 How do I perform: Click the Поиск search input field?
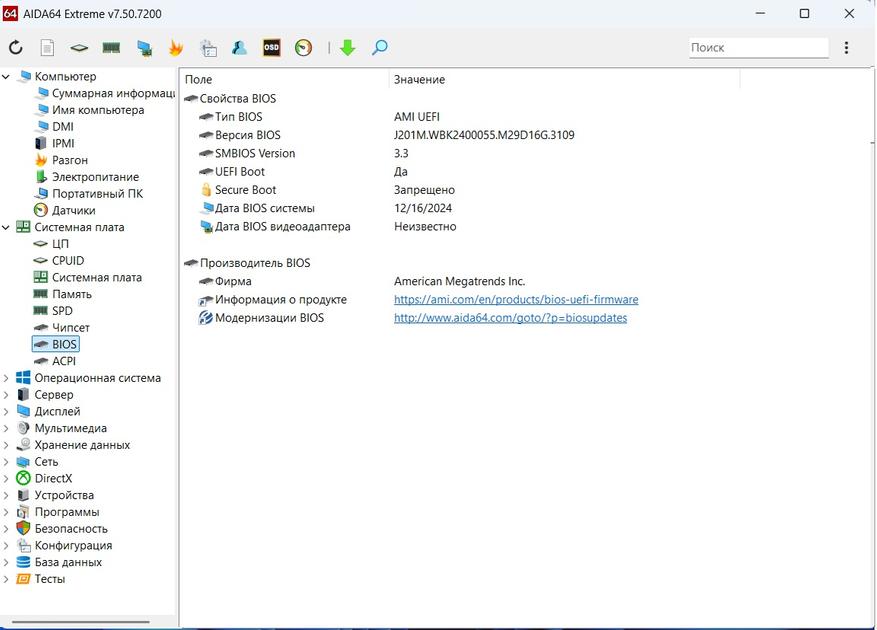[757, 48]
